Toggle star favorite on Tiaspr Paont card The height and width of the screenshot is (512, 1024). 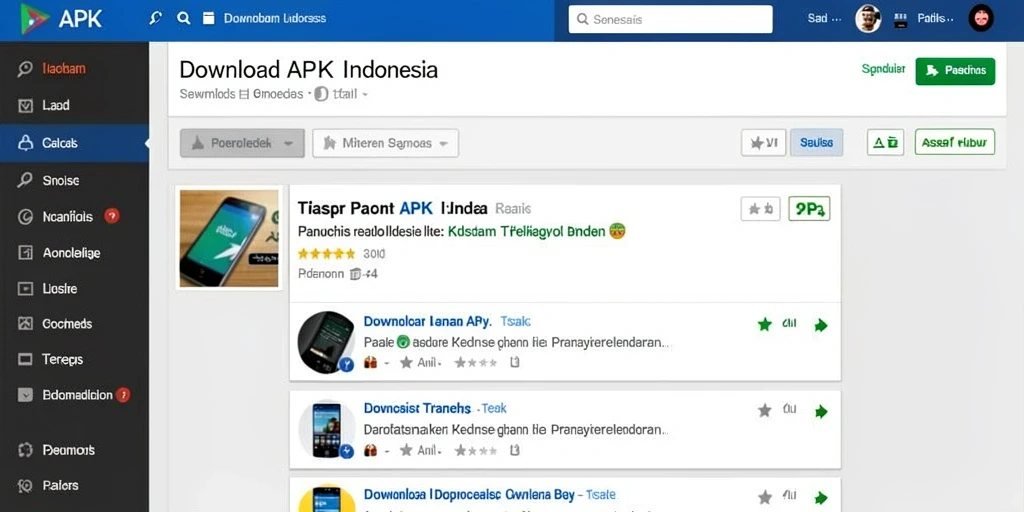[760, 209]
